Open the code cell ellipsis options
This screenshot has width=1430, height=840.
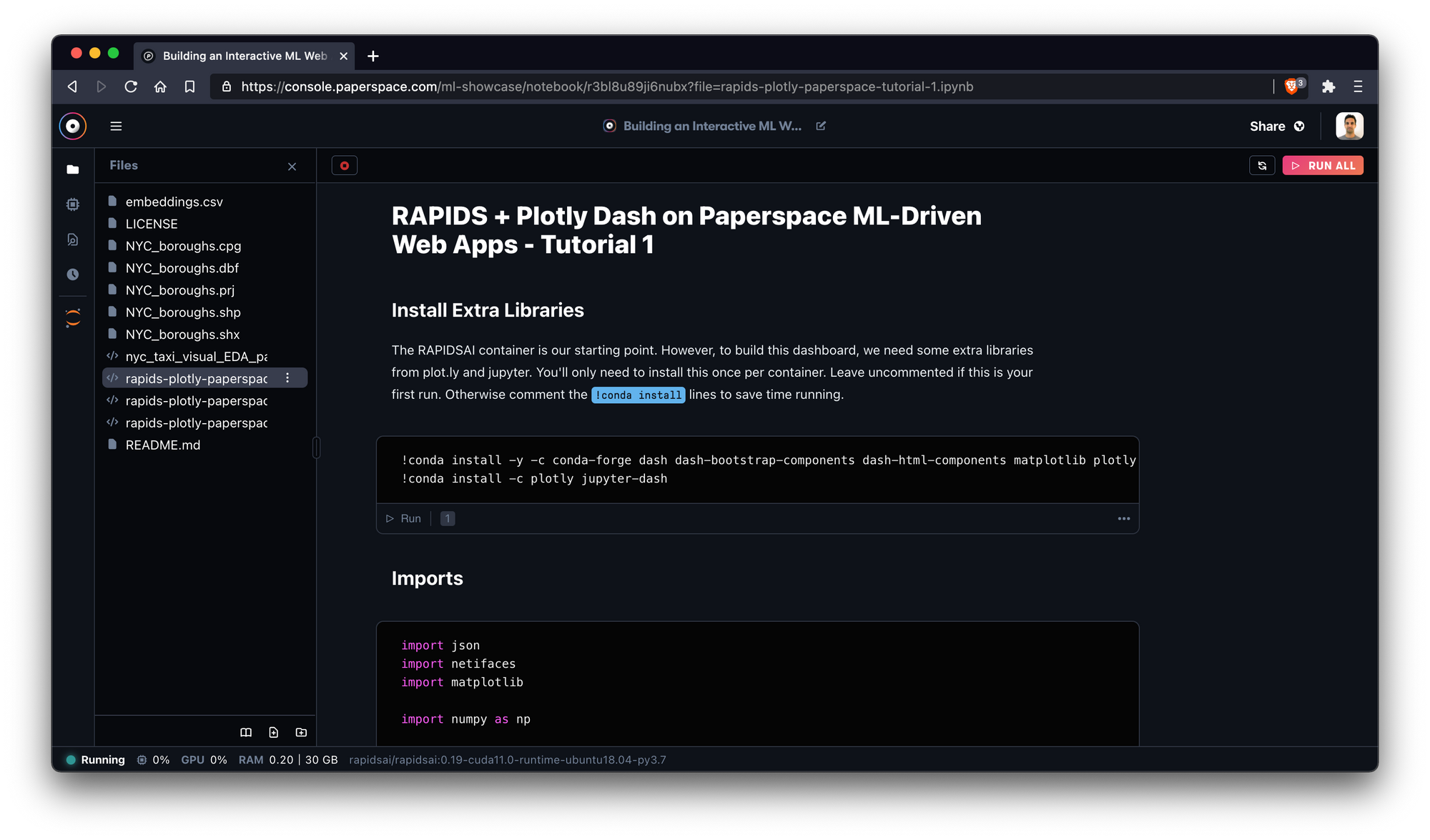[x=1123, y=518]
